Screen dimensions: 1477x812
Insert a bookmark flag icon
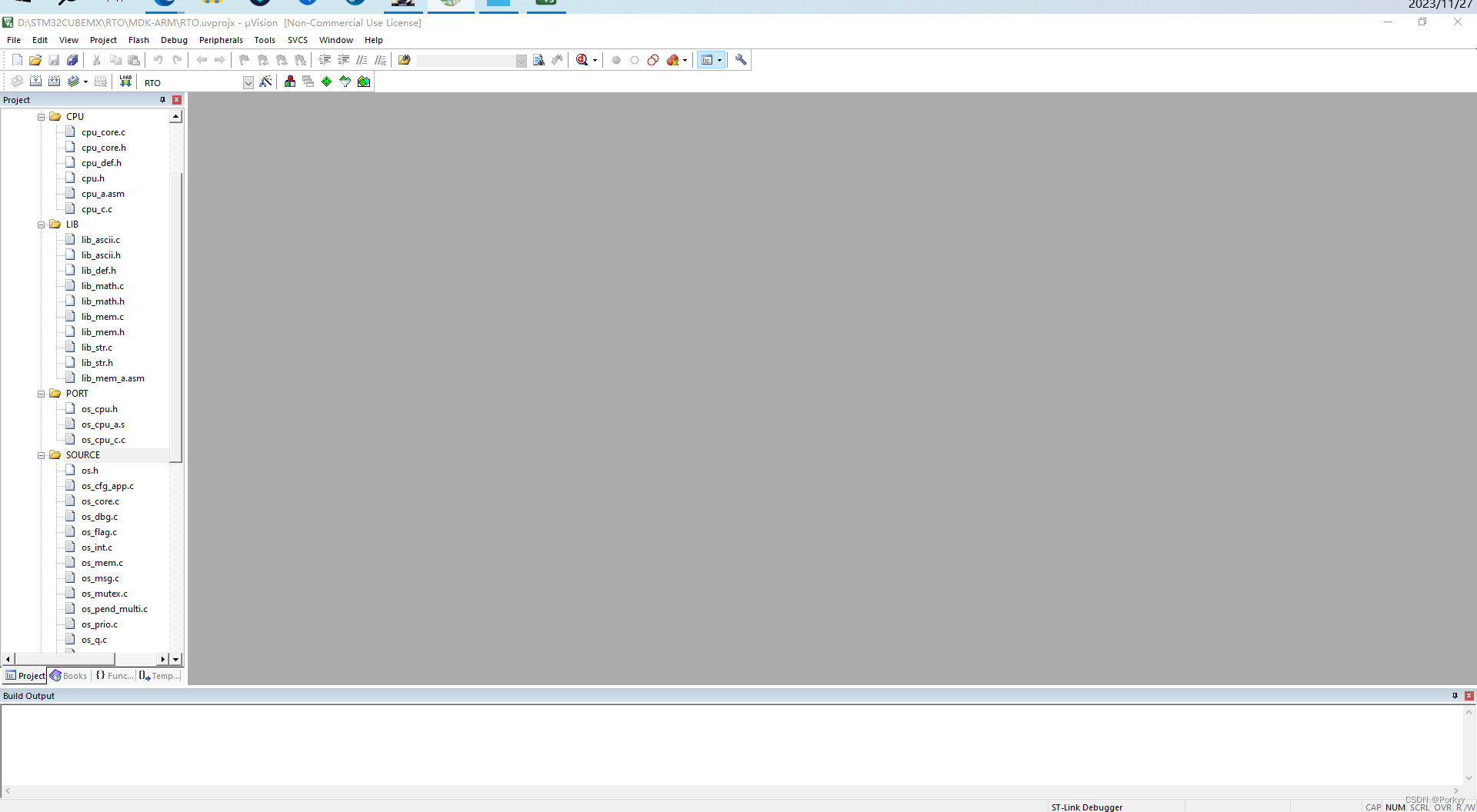(x=245, y=60)
